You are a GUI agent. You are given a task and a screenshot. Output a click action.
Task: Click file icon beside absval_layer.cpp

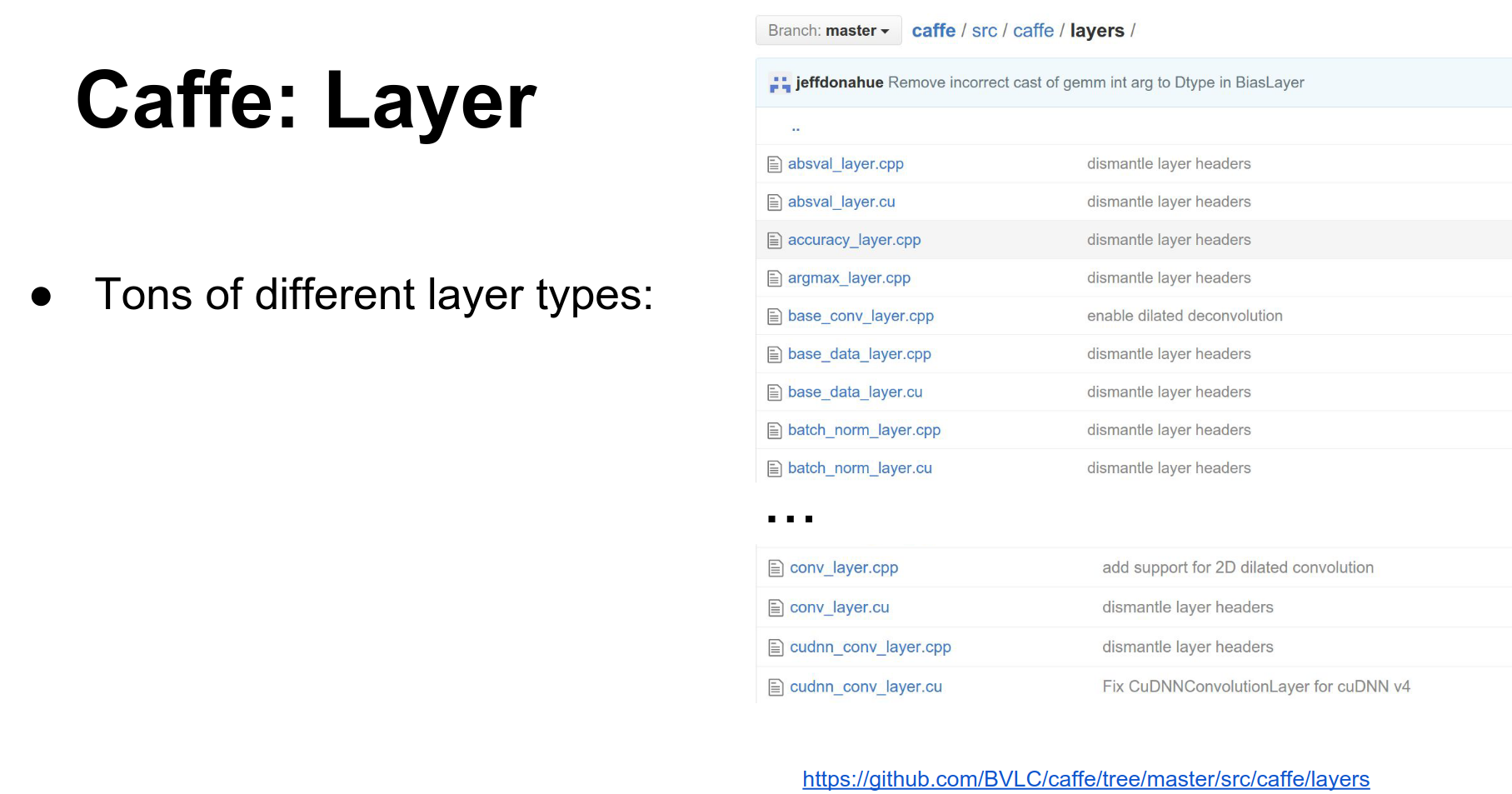click(x=775, y=164)
